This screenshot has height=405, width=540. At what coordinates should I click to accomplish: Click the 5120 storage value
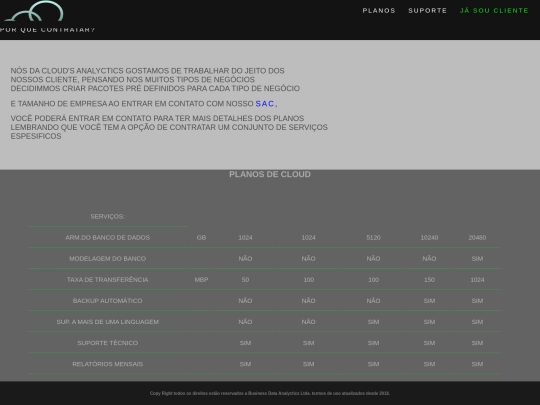(x=373, y=238)
